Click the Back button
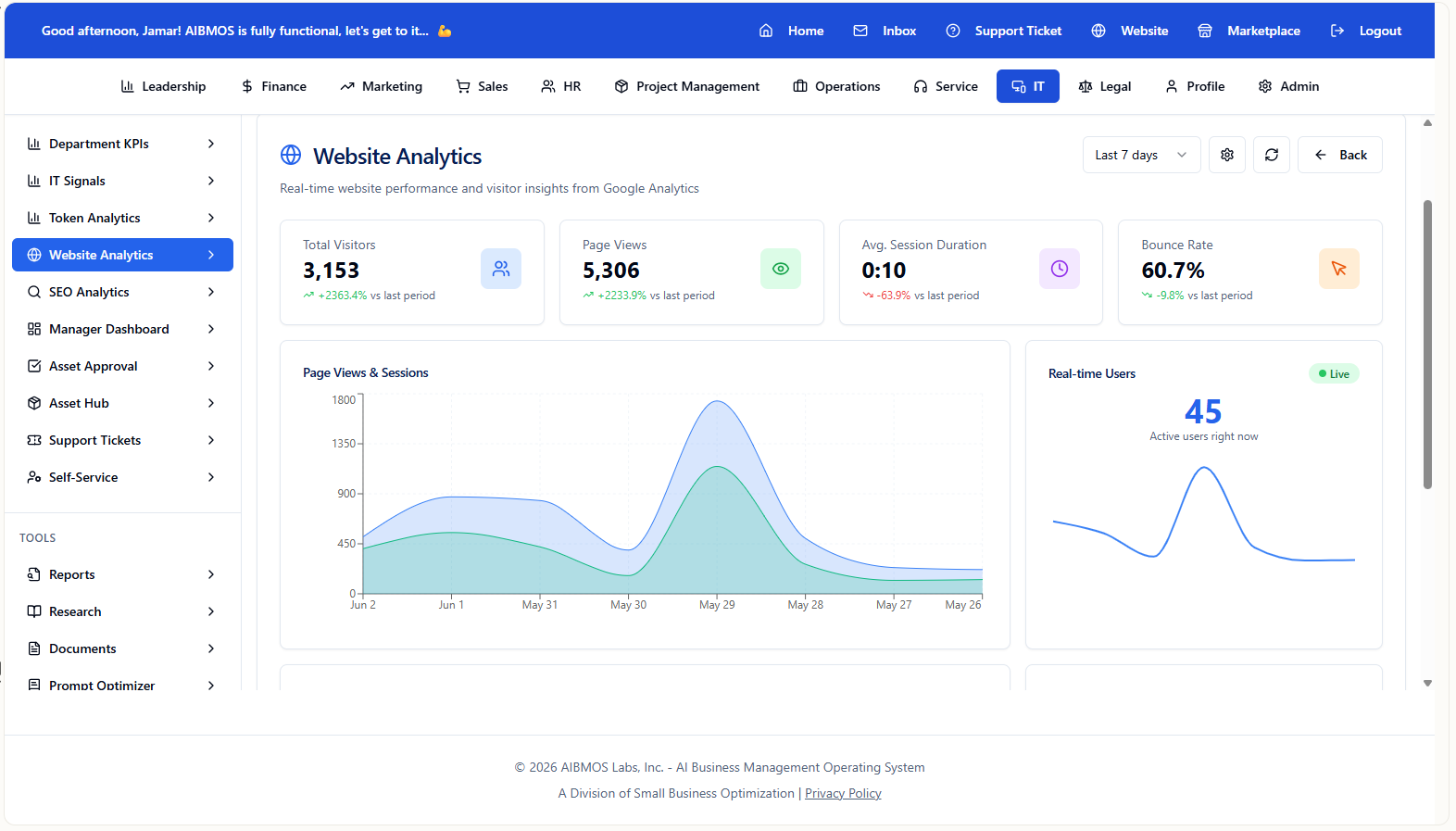The height and width of the screenshot is (831, 1456). (1340, 155)
